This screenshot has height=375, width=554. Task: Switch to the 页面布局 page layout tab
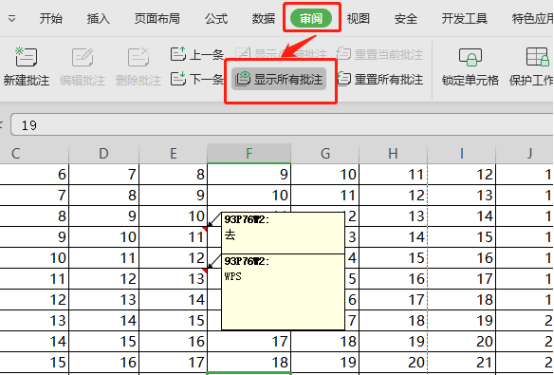pos(157,18)
